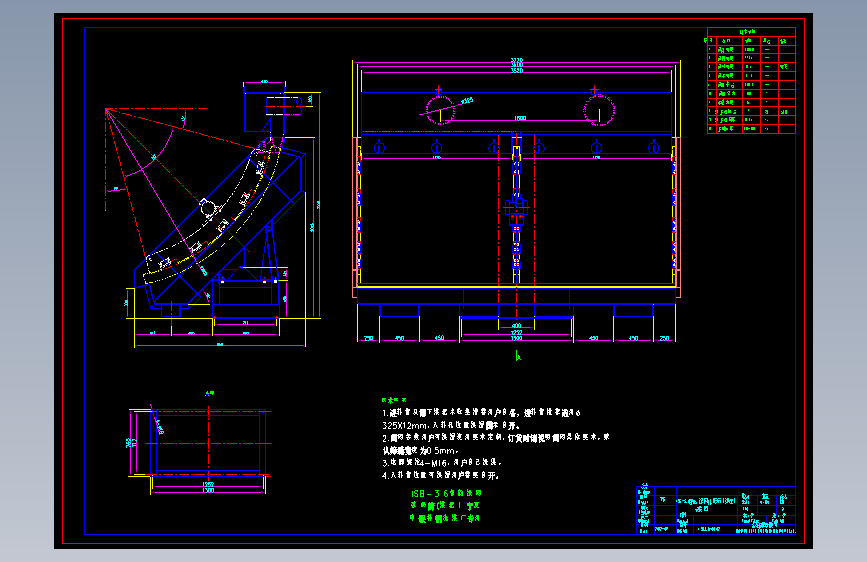Select note line starting with 2.
Image resolution: width=867 pixels, height=562 pixels.
496,438
